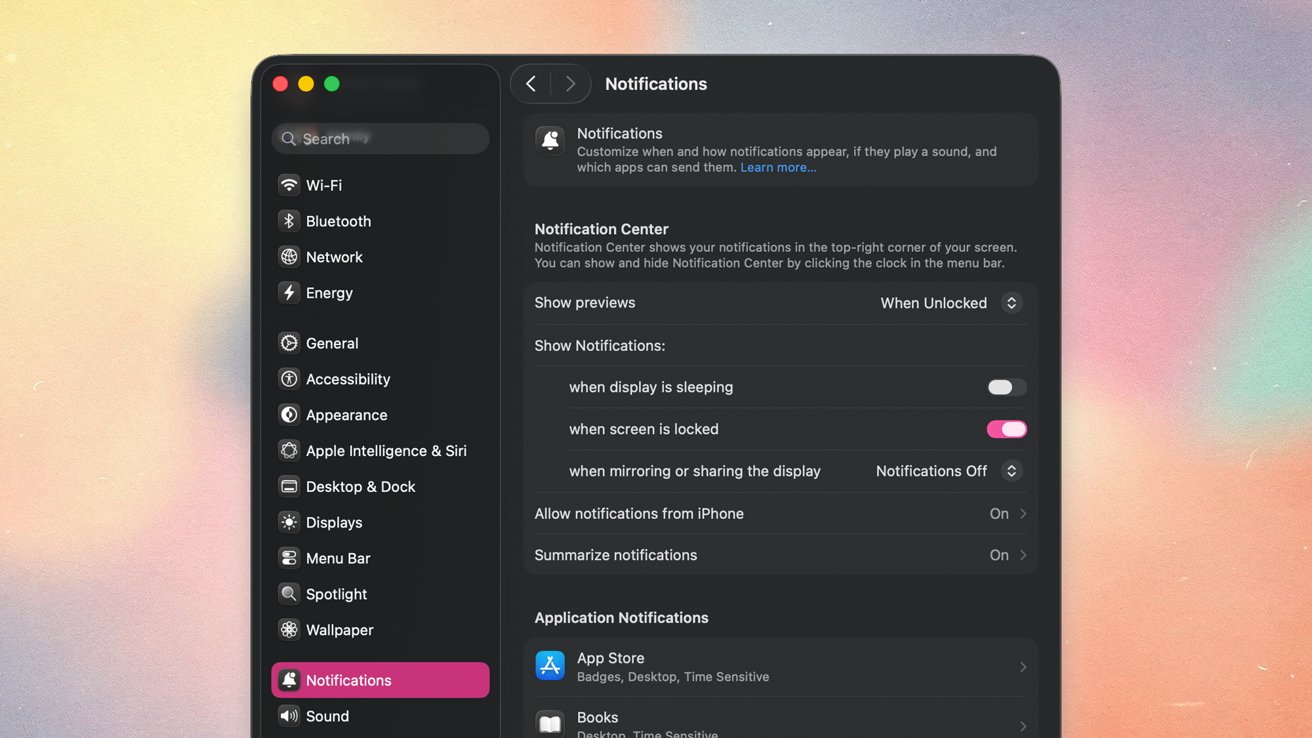Image resolution: width=1312 pixels, height=738 pixels.
Task: Select the Displays sidebar icon
Action: [x=288, y=522]
